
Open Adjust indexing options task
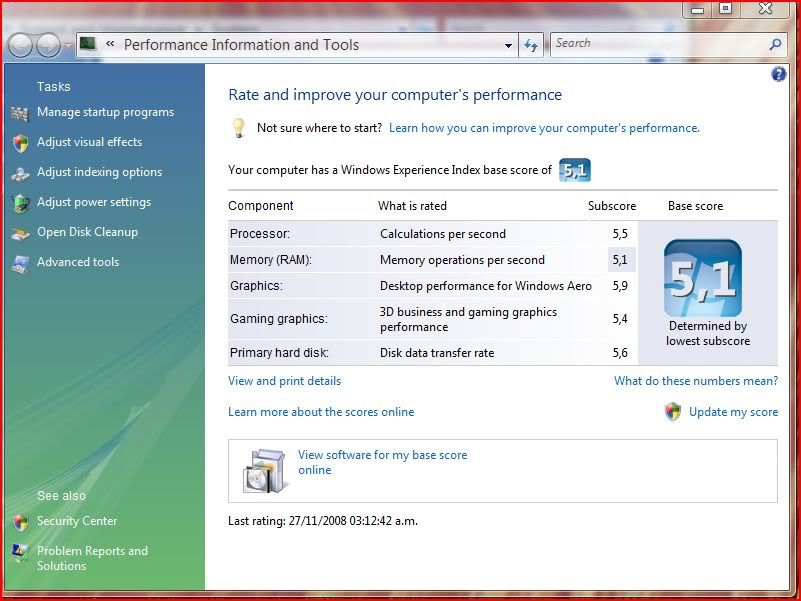[99, 172]
